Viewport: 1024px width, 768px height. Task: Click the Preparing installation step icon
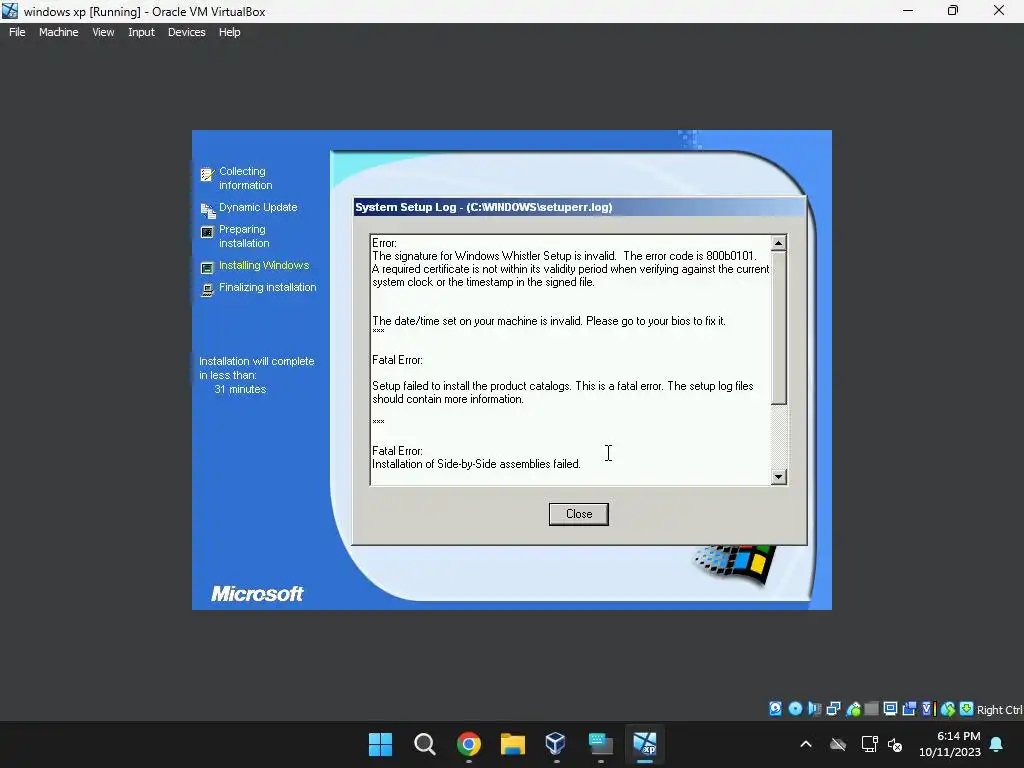[207, 232]
